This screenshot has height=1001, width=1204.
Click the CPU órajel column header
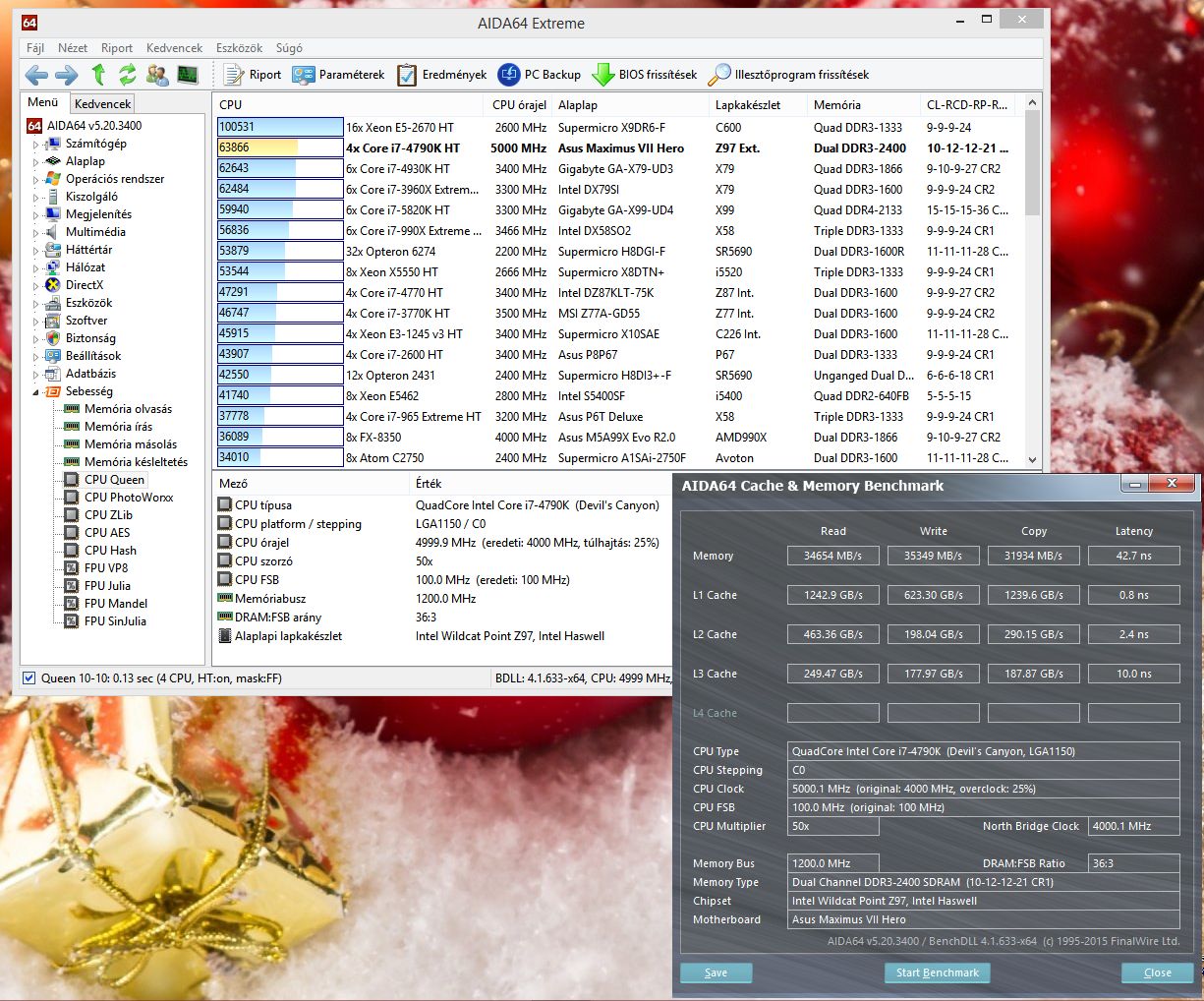tap(520, 104)
